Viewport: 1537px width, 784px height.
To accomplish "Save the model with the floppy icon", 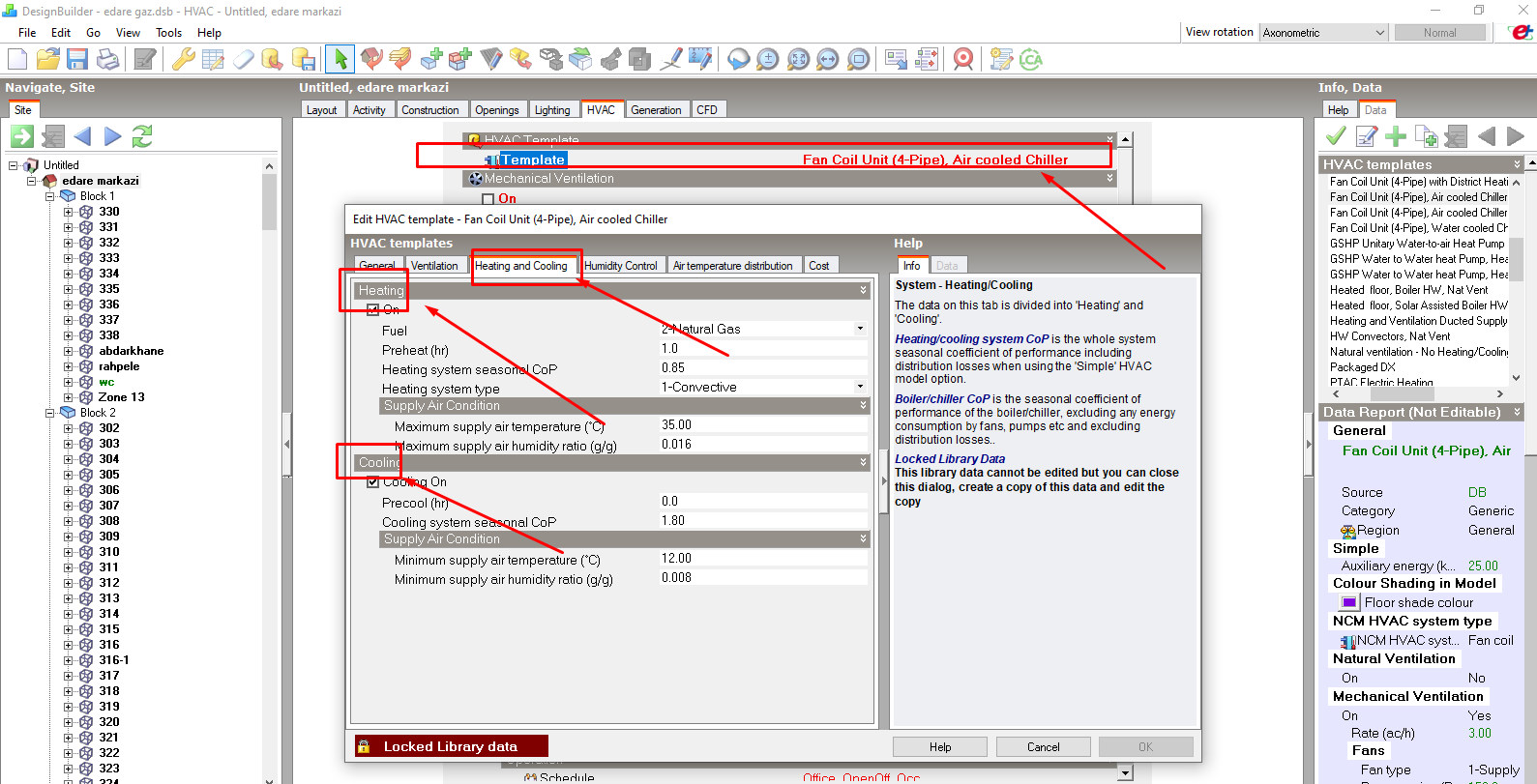I will (77, 59).
